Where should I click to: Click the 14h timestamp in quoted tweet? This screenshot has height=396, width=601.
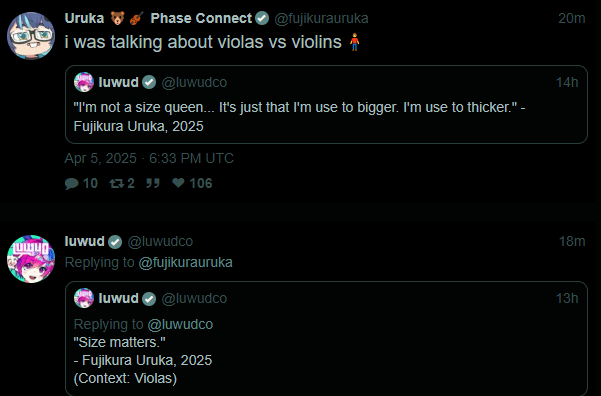(x=567, y=82)
